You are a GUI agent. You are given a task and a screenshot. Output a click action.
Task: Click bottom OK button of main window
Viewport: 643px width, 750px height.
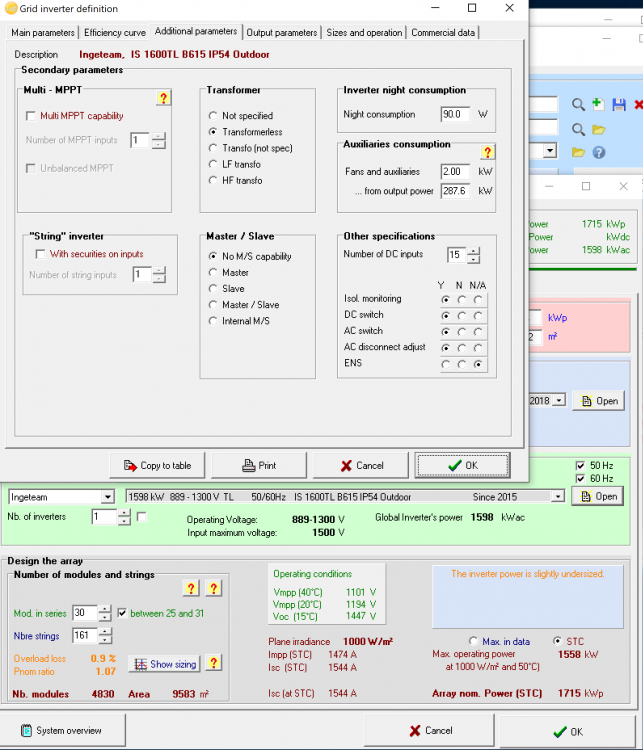coord(567,731)
